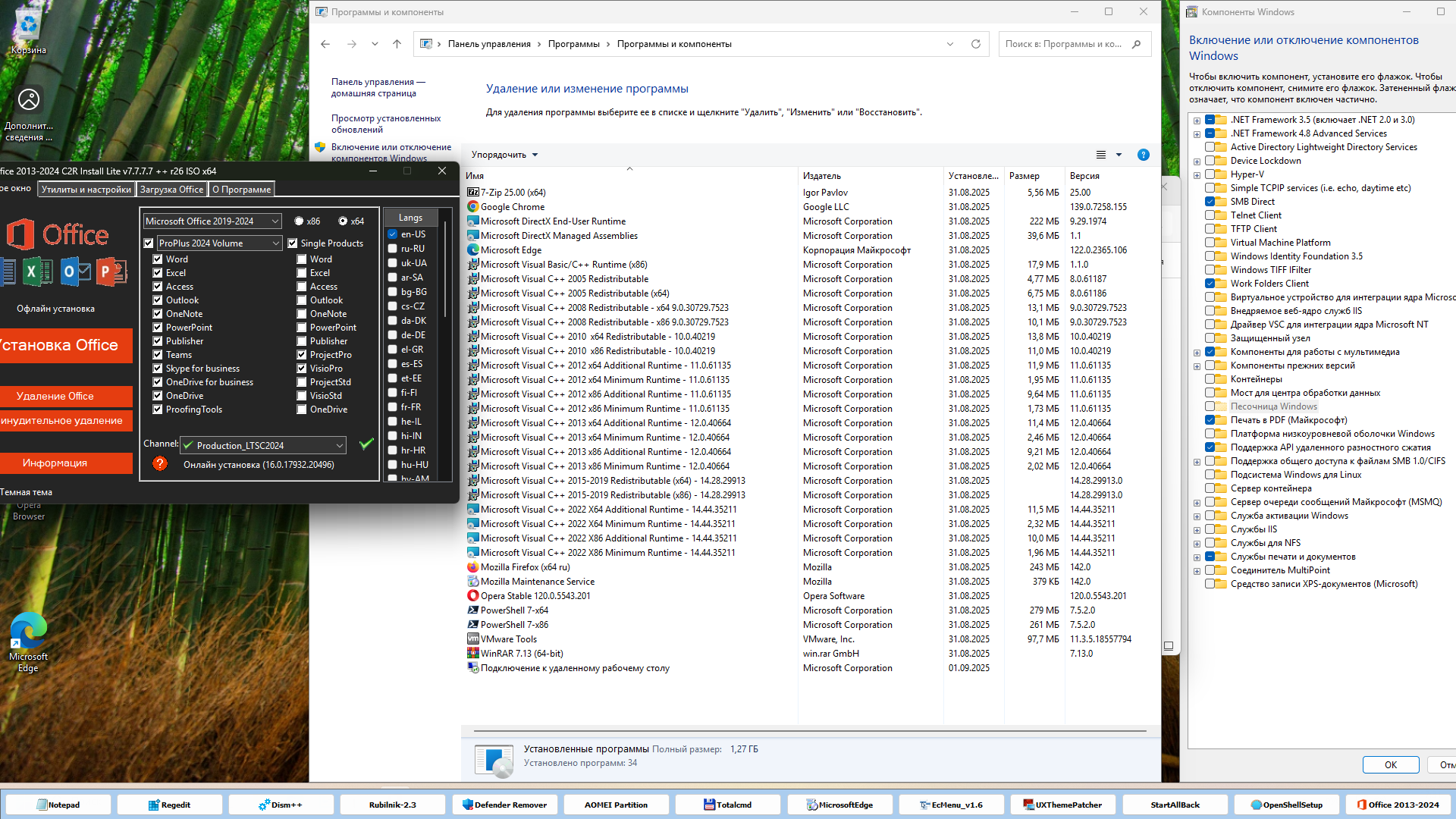Refresh the Programs and Features list
Viewport: 1456px width, 819px height.
tap(976, 44)
